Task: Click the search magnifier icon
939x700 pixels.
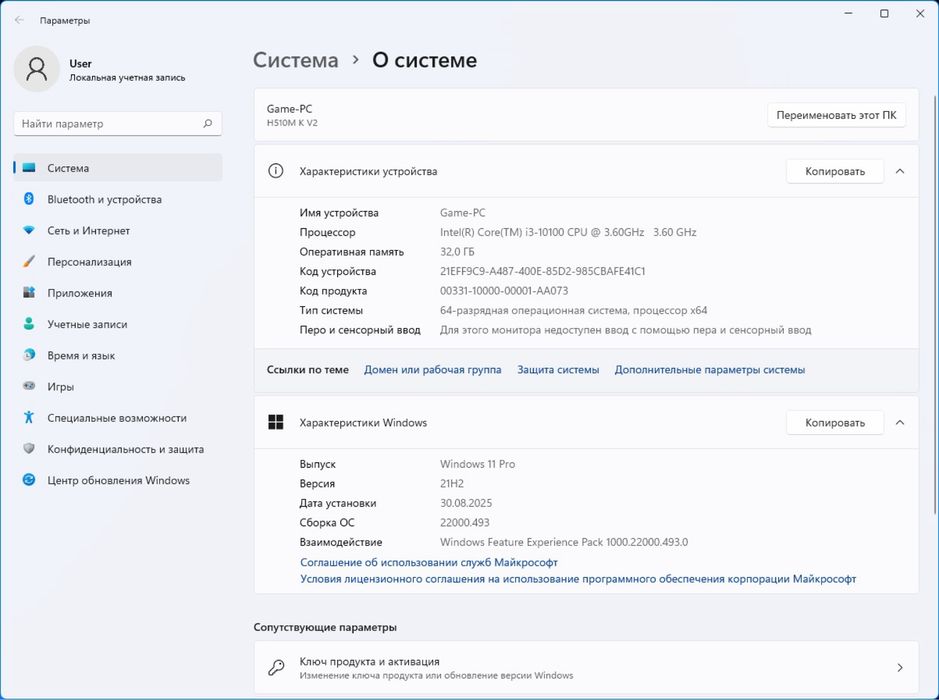Action: tap(207, 124)
